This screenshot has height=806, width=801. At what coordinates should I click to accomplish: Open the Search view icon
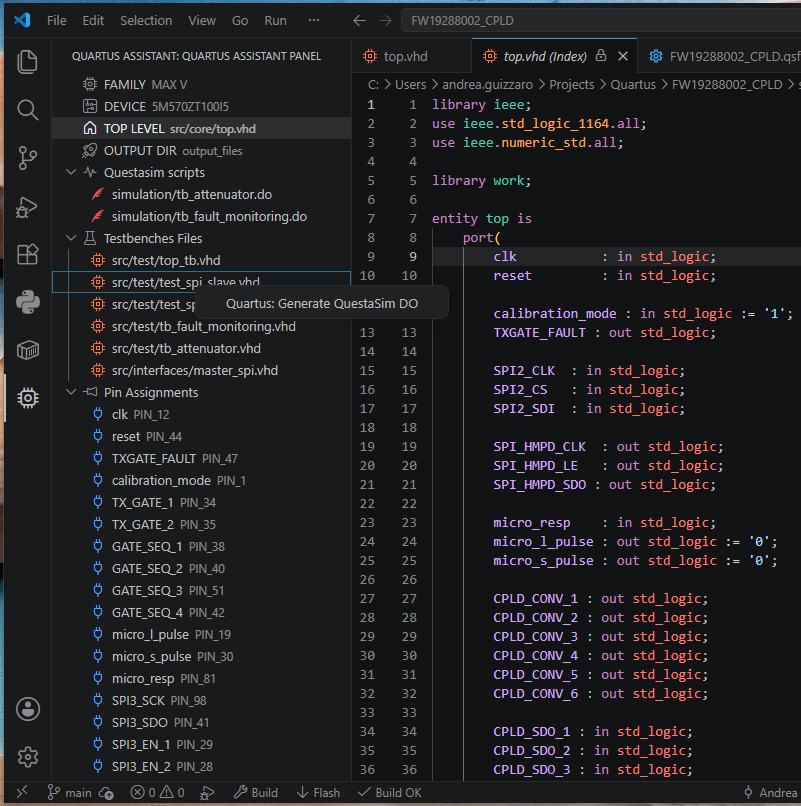27,110
